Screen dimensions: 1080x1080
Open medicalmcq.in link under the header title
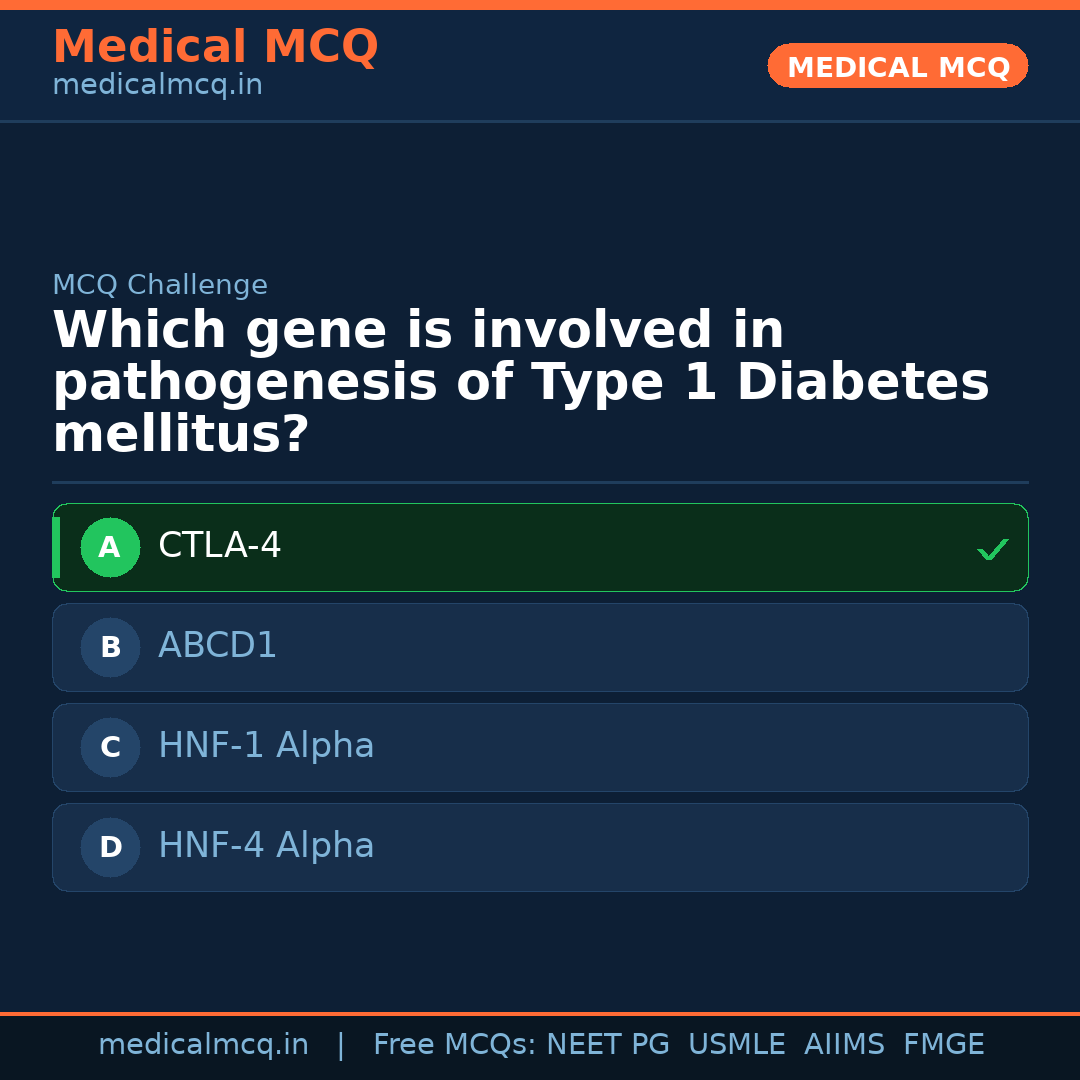coord(157,85)
